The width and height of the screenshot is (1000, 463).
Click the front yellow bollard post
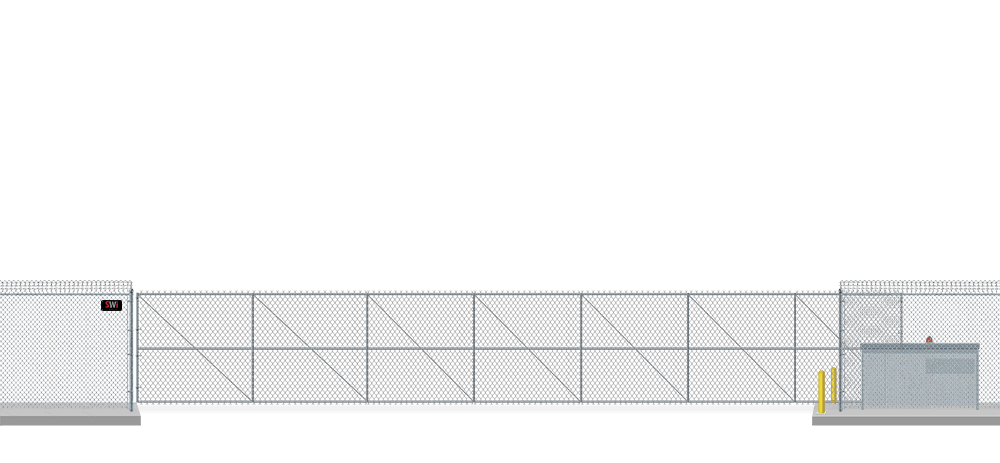[x=821, y=391]
